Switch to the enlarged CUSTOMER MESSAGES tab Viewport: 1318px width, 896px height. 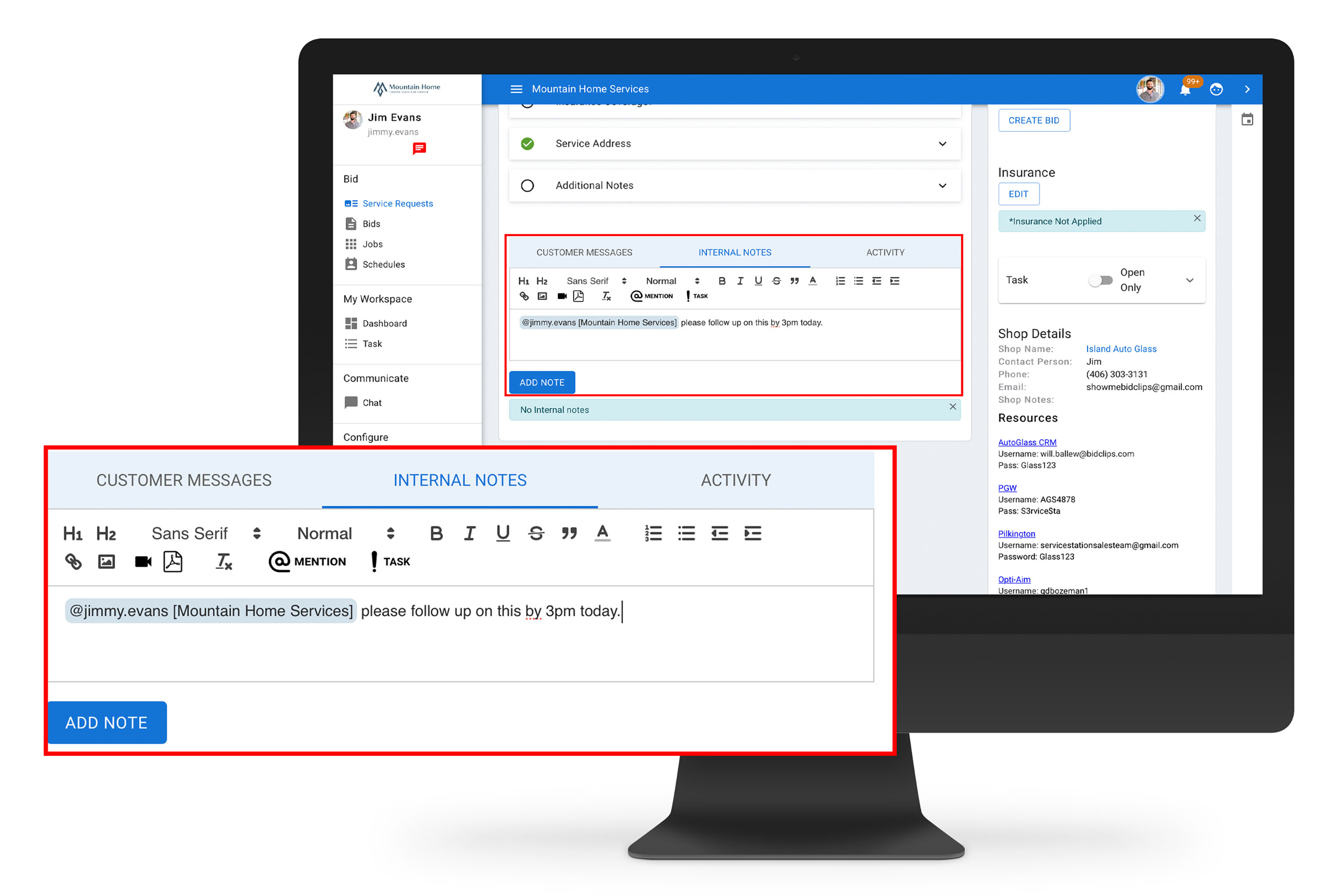pyautogui.click(x=184, y=481)
